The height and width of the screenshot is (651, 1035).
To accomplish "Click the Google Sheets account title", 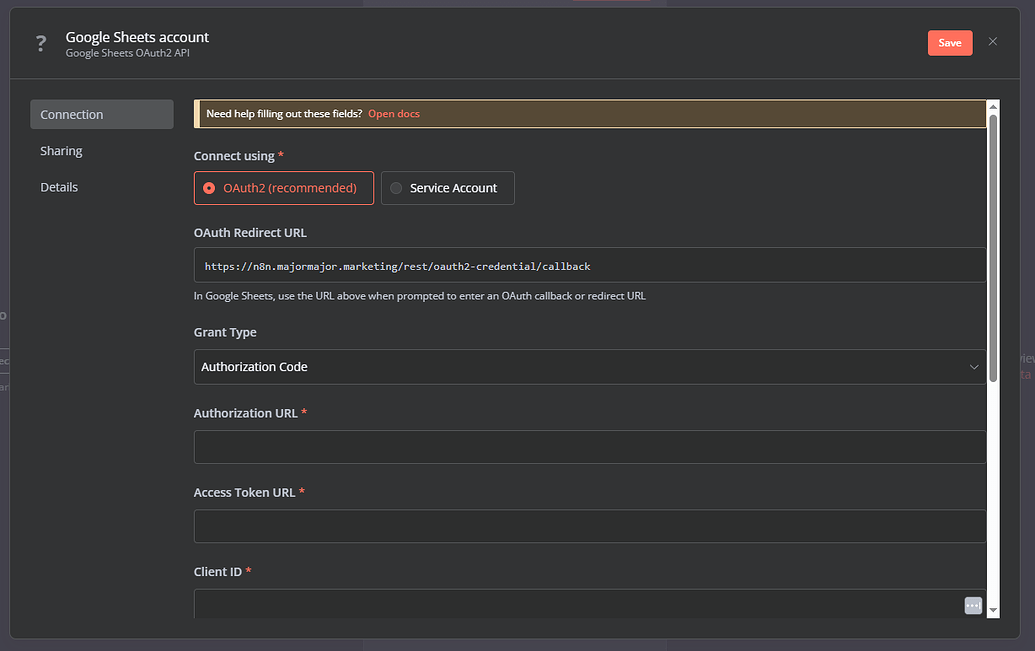I will click(x=137, y=37).
